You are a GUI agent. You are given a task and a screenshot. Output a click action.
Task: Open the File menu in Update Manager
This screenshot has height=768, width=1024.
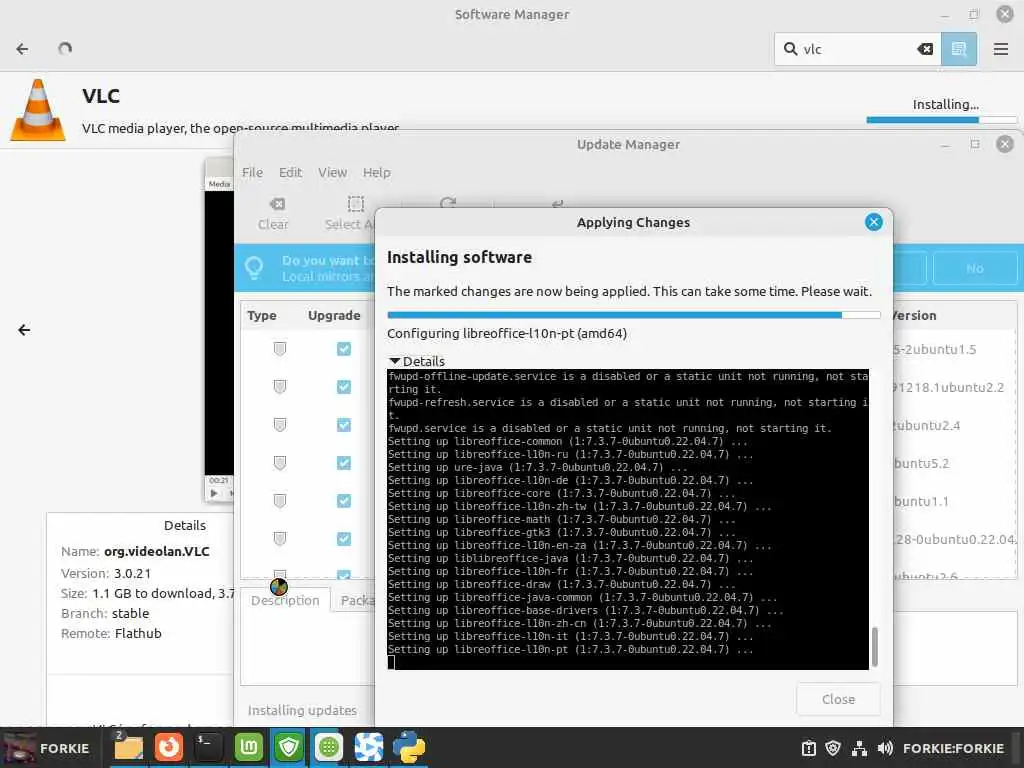[x=252, y=172]
